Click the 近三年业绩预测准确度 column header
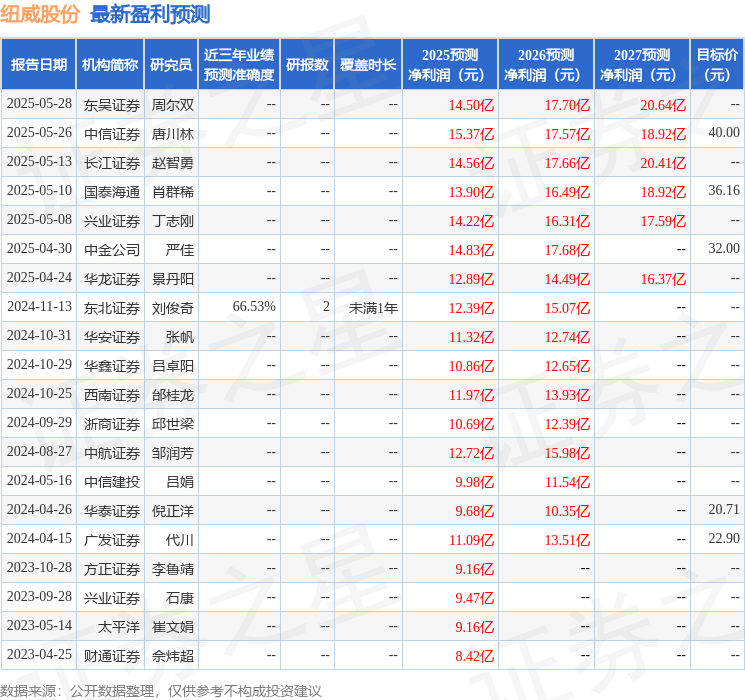Screen dimensions: 745x700 [x=238, y=65]
